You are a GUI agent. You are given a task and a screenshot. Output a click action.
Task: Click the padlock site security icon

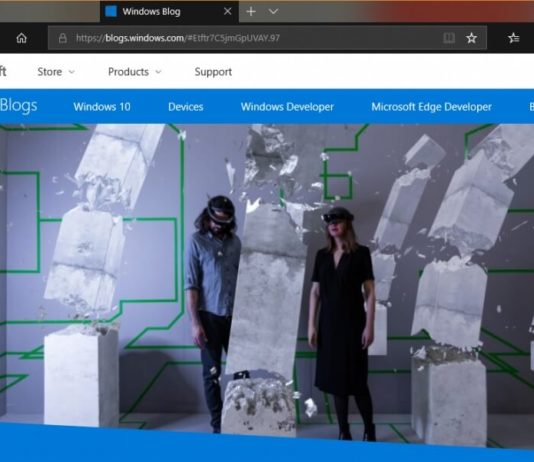point(63,38)
